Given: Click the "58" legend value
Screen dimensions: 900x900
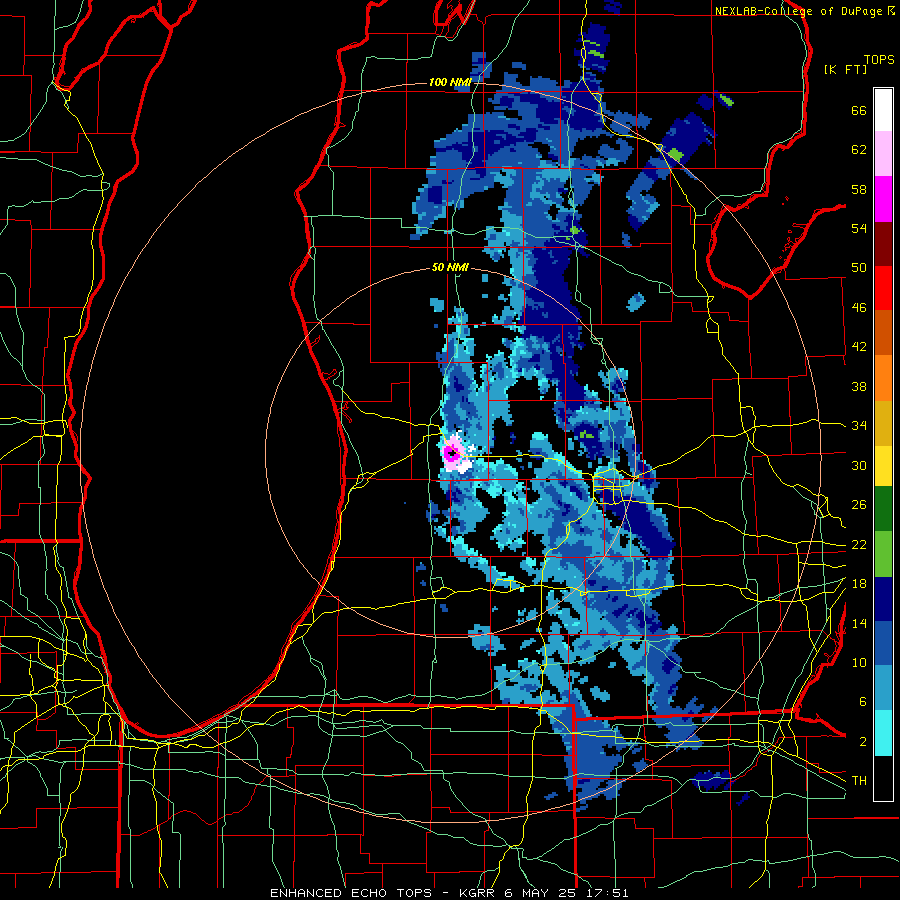Looking at the screenshot, I should pos(859,189).
